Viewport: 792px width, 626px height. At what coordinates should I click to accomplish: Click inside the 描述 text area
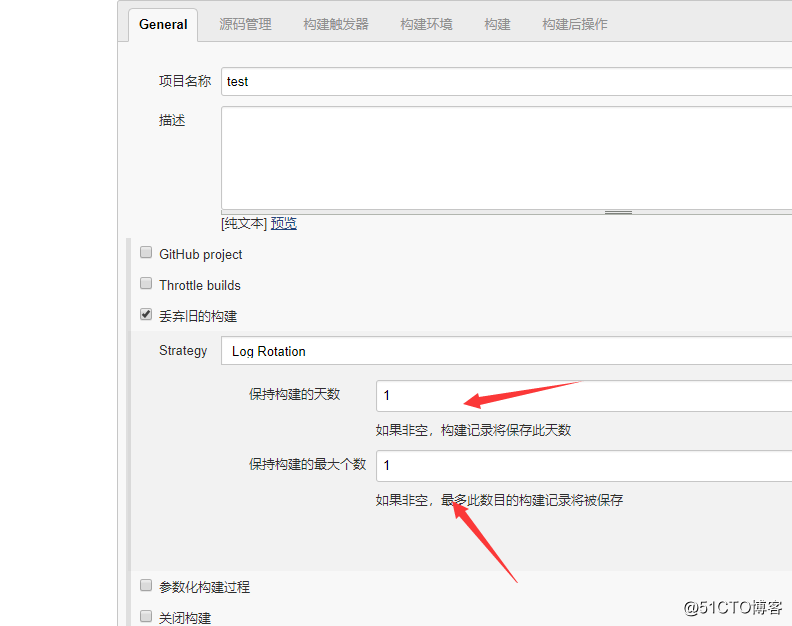point(506,158)
